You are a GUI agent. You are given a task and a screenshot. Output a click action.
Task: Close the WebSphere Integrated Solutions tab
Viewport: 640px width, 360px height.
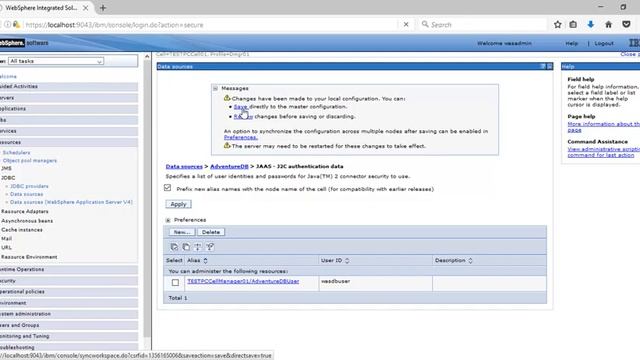click(x=85, y=8)
